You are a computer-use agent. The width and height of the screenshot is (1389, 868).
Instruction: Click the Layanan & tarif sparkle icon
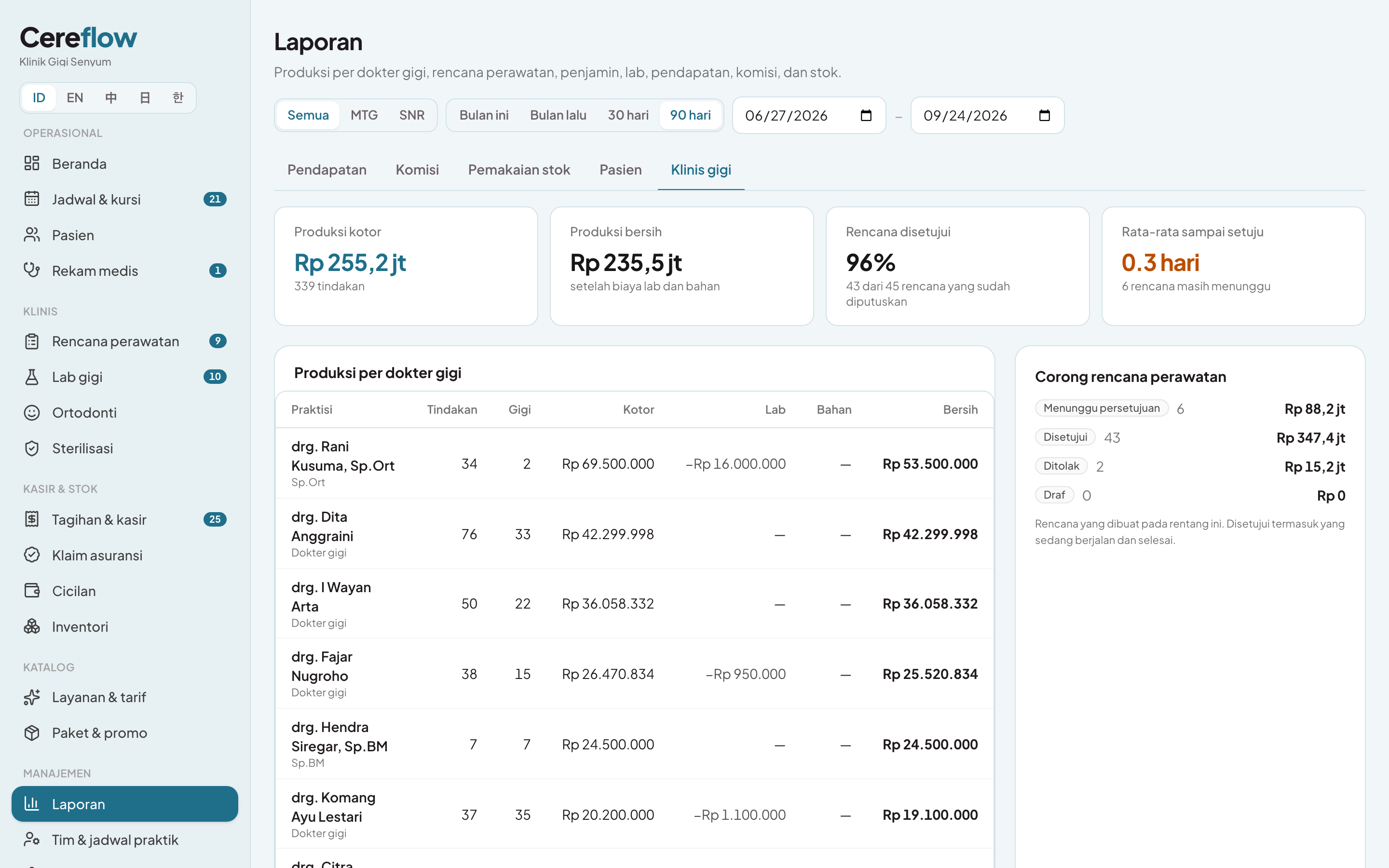[x=31, y=697]
